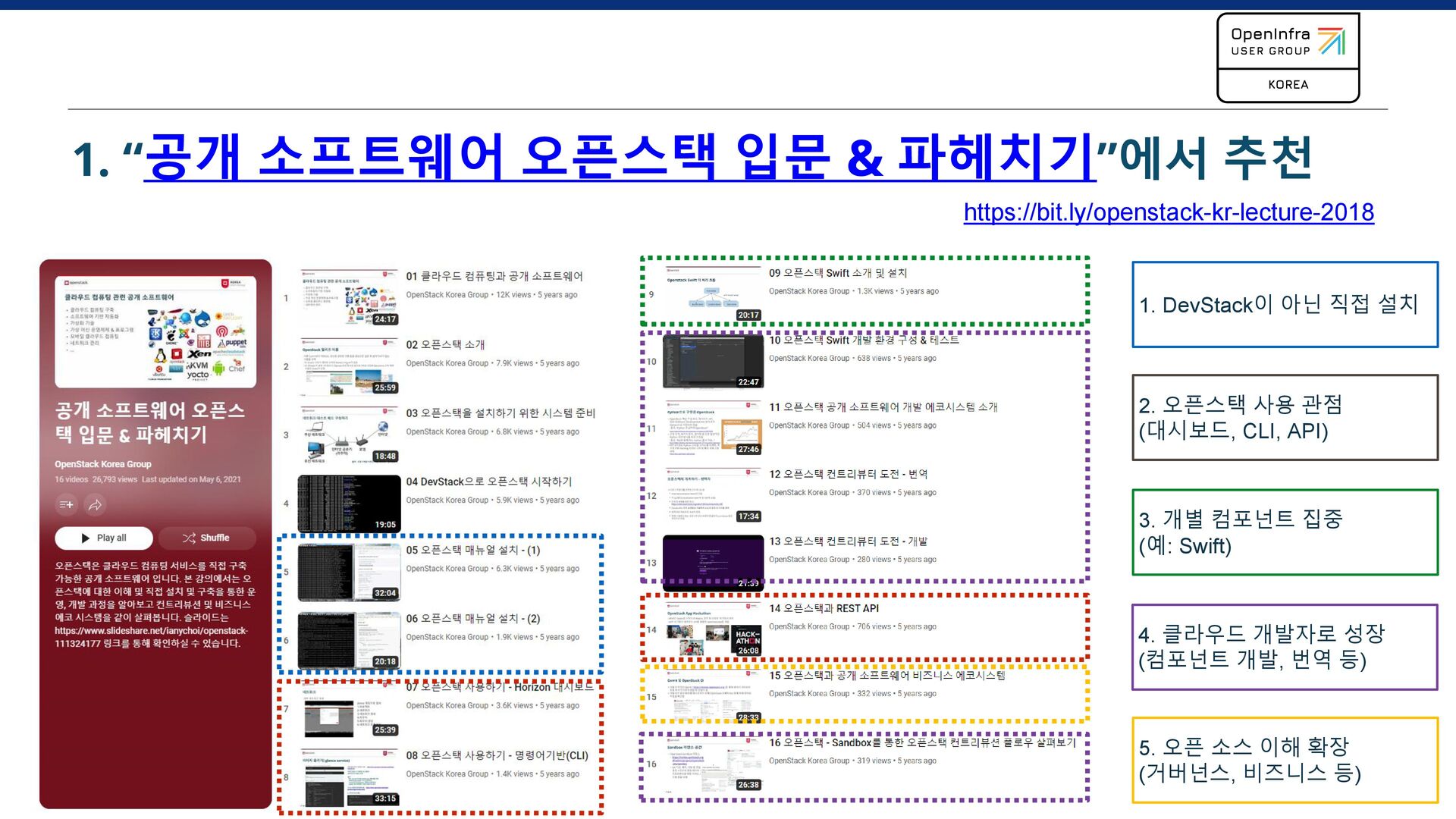Click title '12 오픈스택 컨트리뷰터 도전 - 번역'

pos(849,474)
